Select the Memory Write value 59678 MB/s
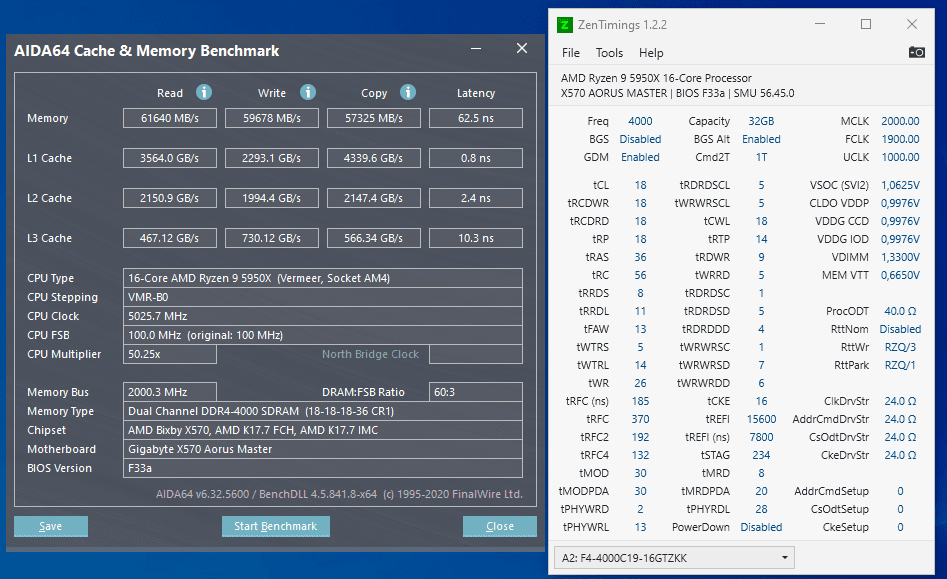Viewport: 947px width, 579px height. click(x=272, y=118)
